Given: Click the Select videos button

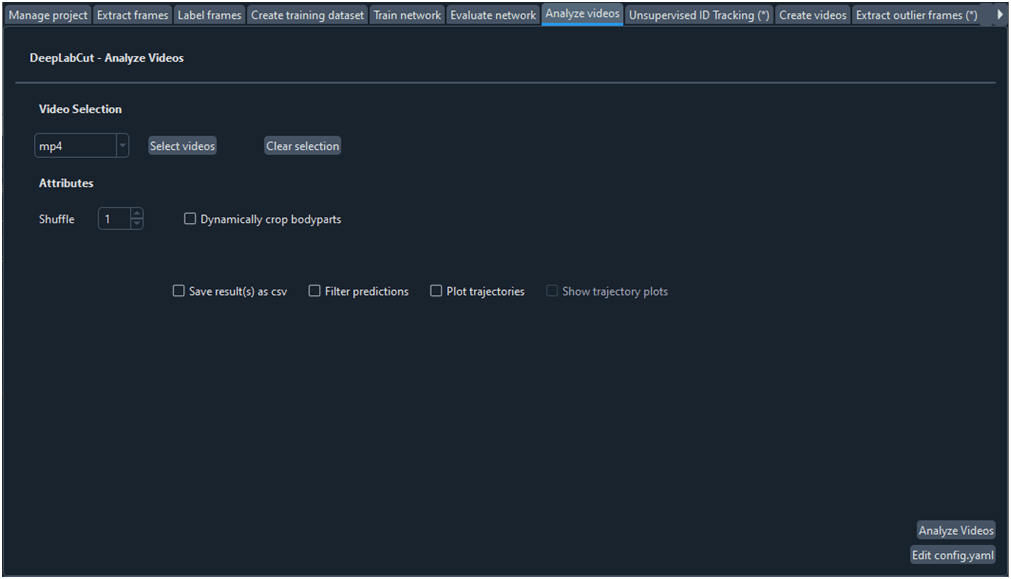Looking at the screenshot, I should click(x=182, y=146).
